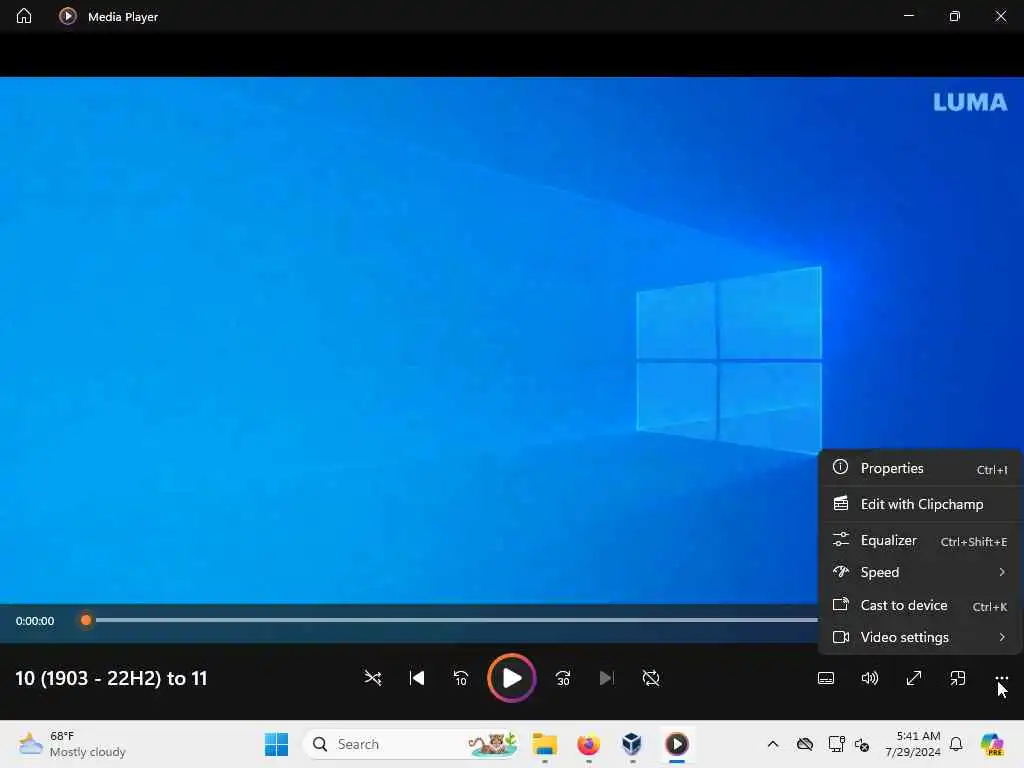Start playing the video
This screenshot has height=768, width=1024.
(511, 678)
